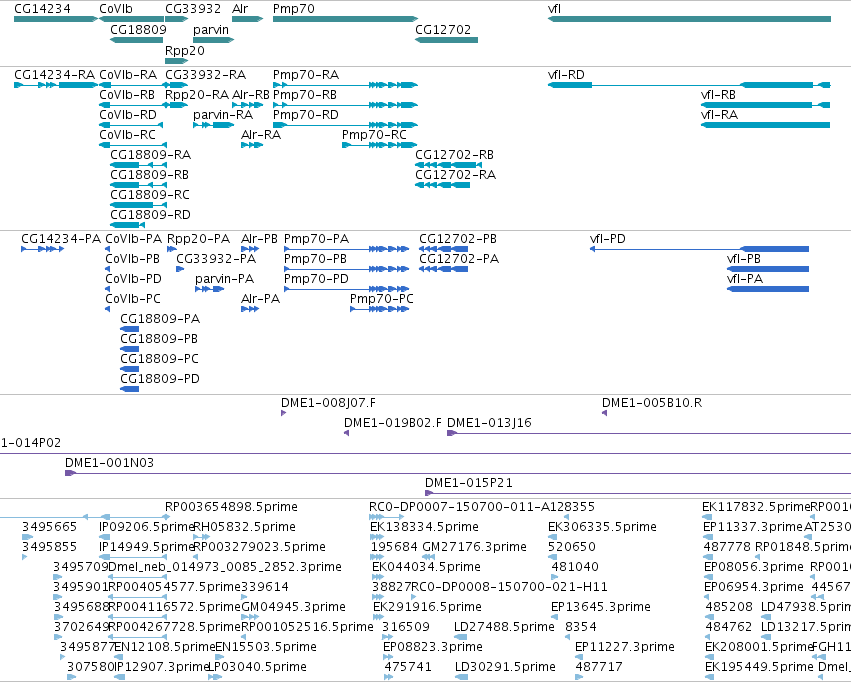
Task: Select the parvin-PA protein glyph
Action: (x=209, y=289)
